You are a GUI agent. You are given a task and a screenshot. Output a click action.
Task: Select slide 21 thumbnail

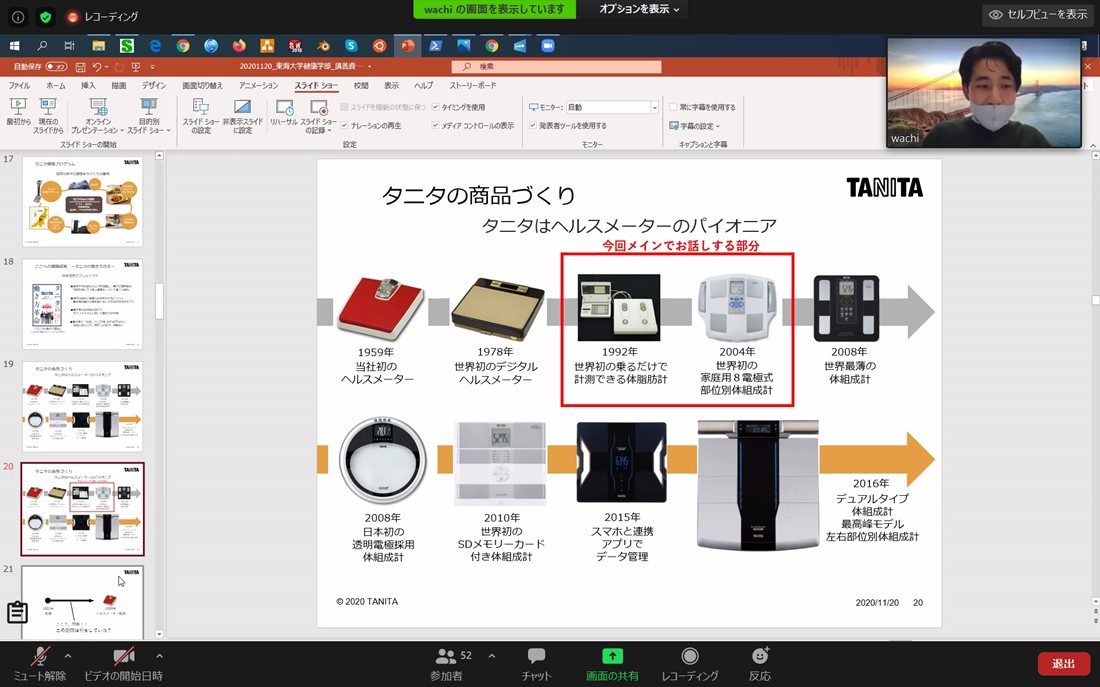tap(83, 603)
